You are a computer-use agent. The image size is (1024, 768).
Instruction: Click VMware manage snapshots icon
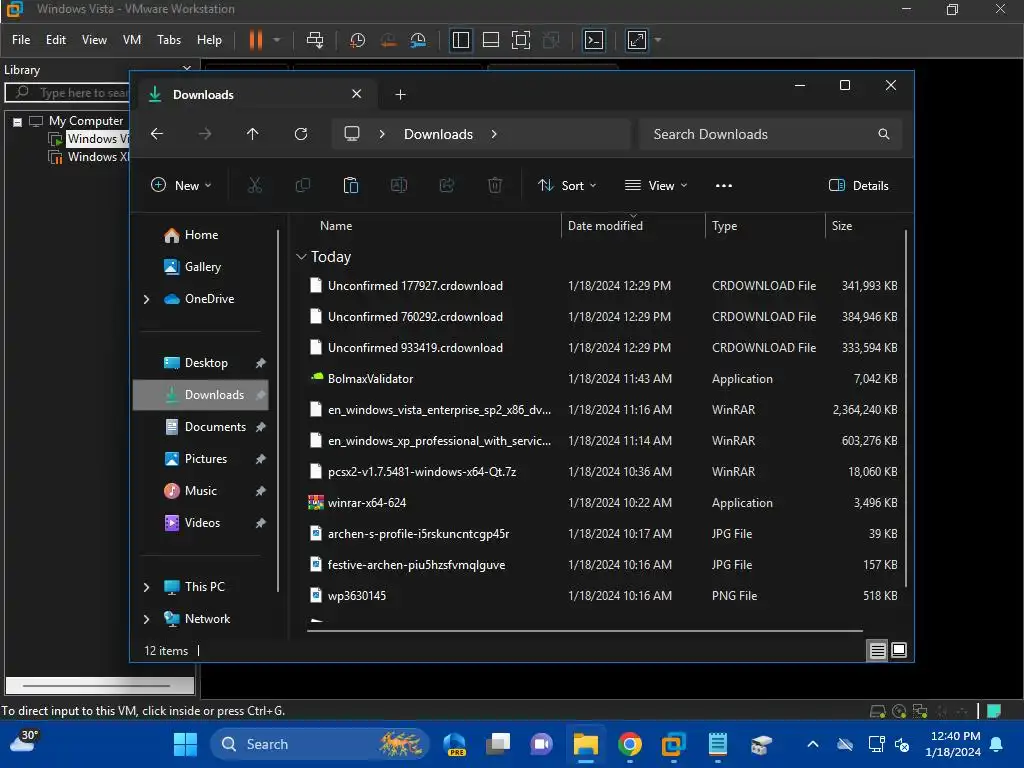click(419, 40)
